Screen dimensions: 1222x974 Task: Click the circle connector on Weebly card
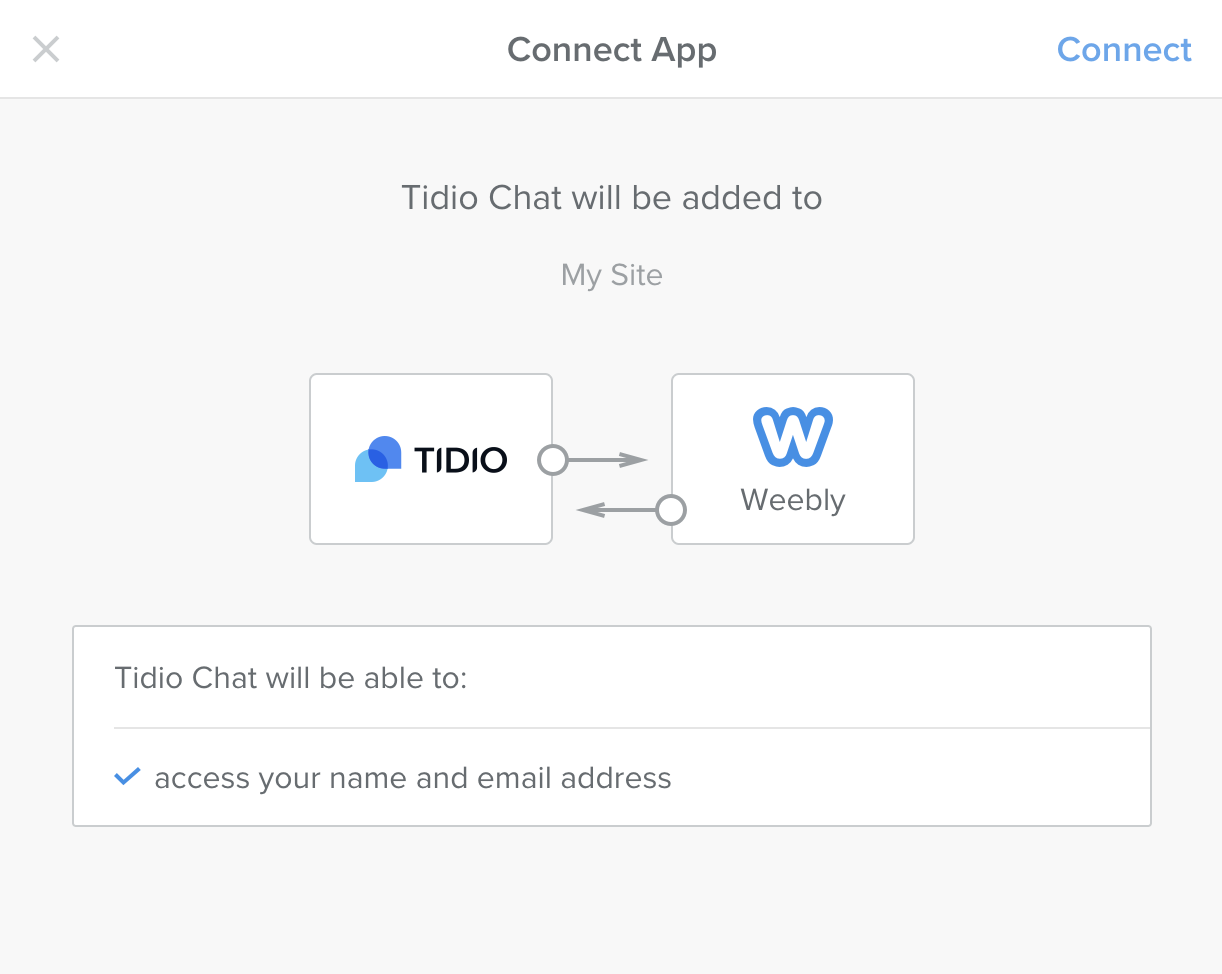pyautogui.click(x=671, y=510)
